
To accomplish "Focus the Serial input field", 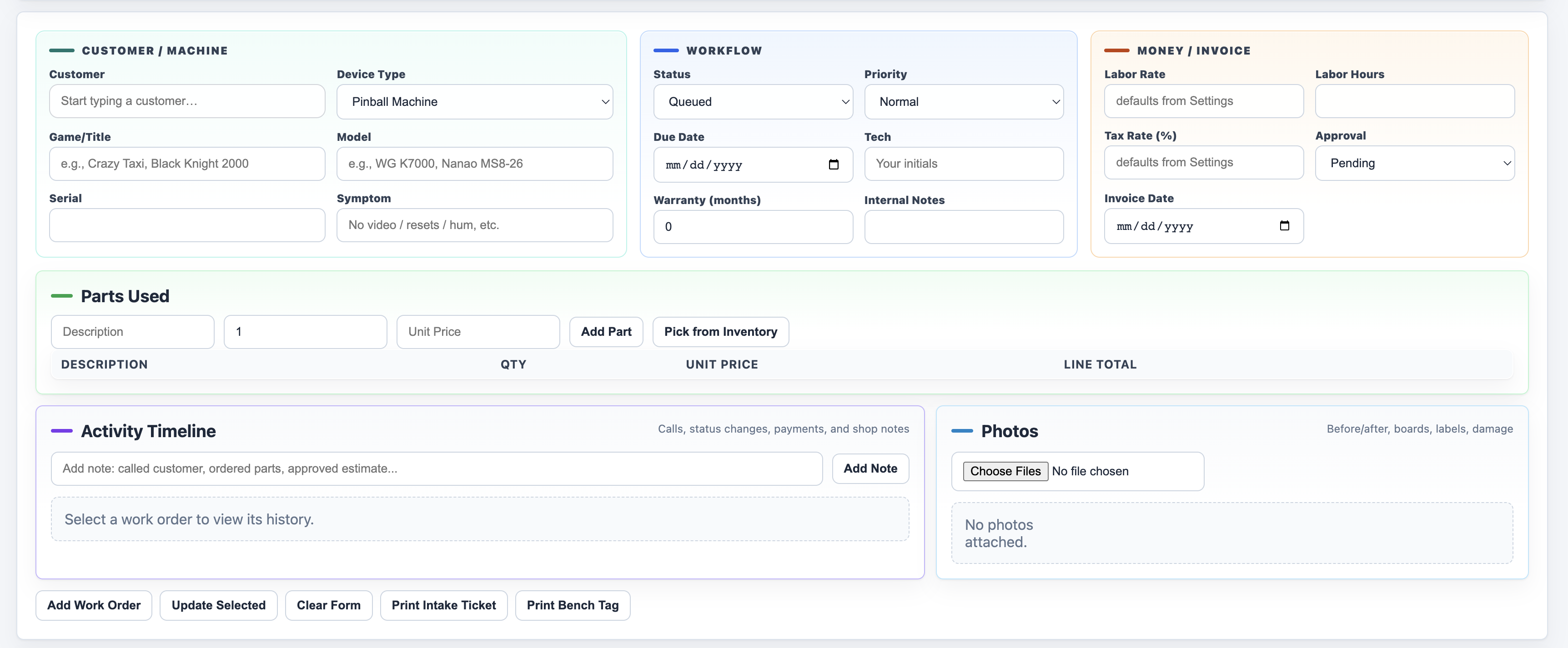I will tap(187, 225).
